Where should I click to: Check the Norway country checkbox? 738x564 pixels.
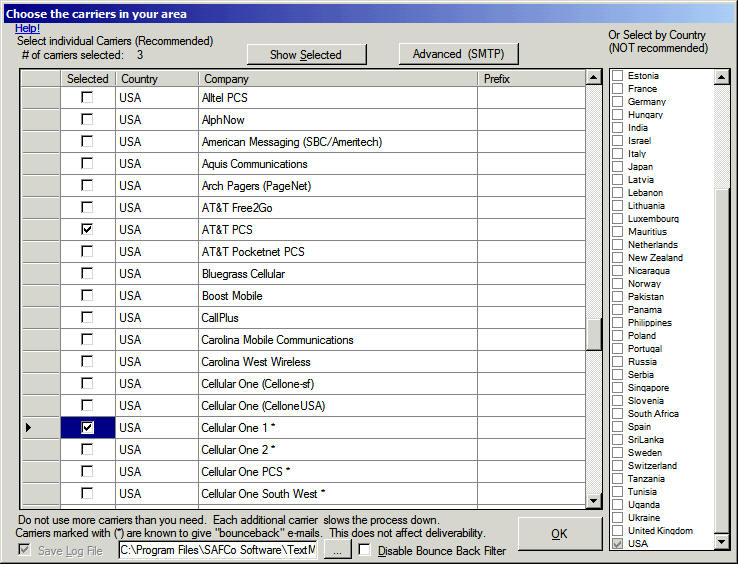click(618, 283)
